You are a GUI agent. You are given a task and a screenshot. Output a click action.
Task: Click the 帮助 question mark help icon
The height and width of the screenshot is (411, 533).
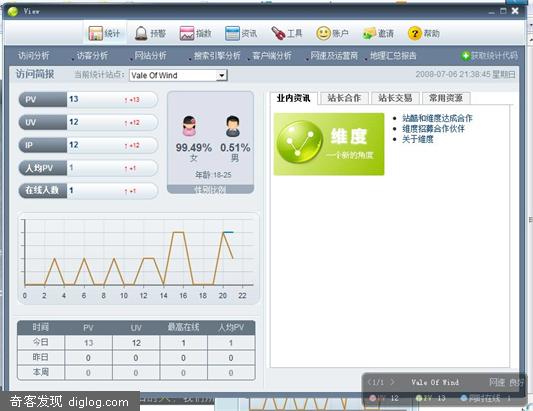point(414,33)
